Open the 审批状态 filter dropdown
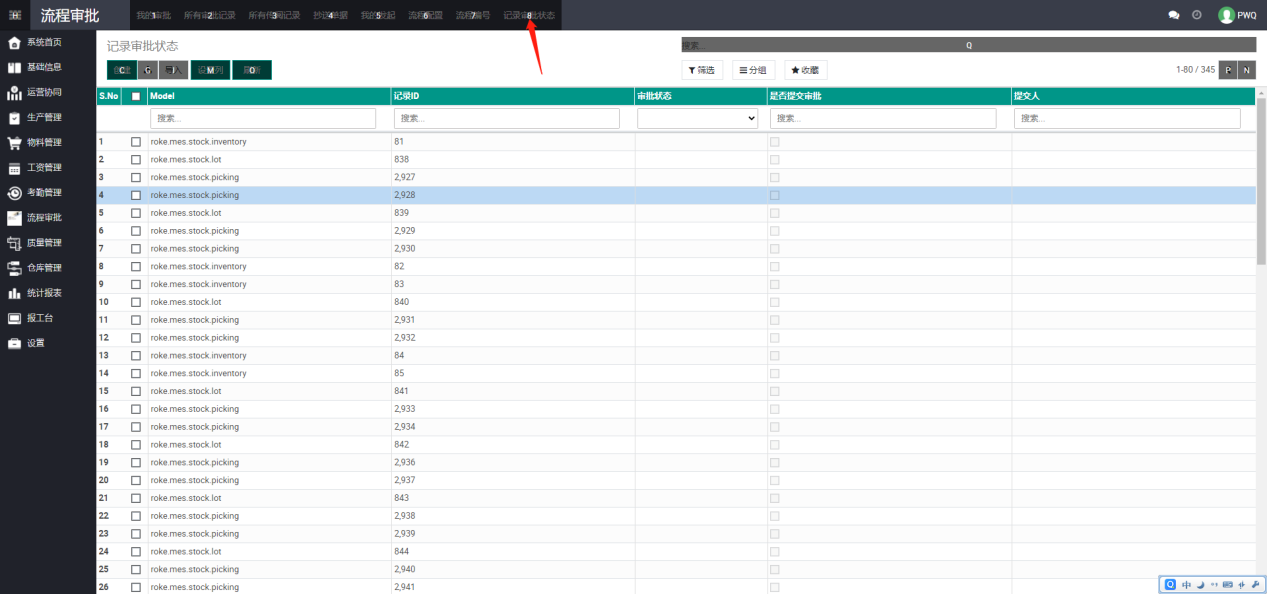The width and height of the screenshot is (1267, 594). (x=697, y=118)
